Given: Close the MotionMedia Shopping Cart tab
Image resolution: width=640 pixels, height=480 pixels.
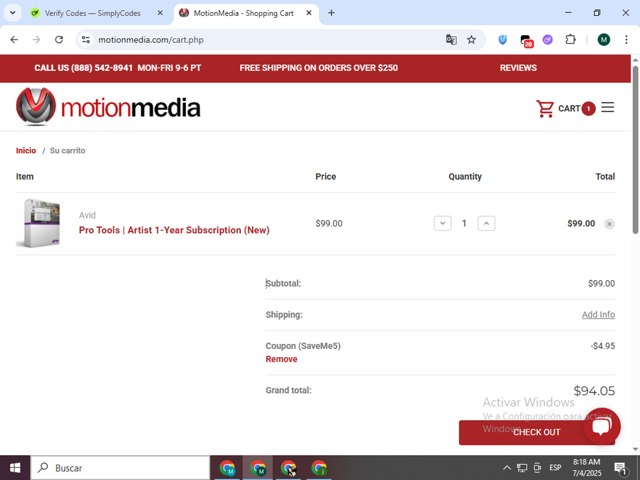Looking at the screenshot, I should point(309,13).
